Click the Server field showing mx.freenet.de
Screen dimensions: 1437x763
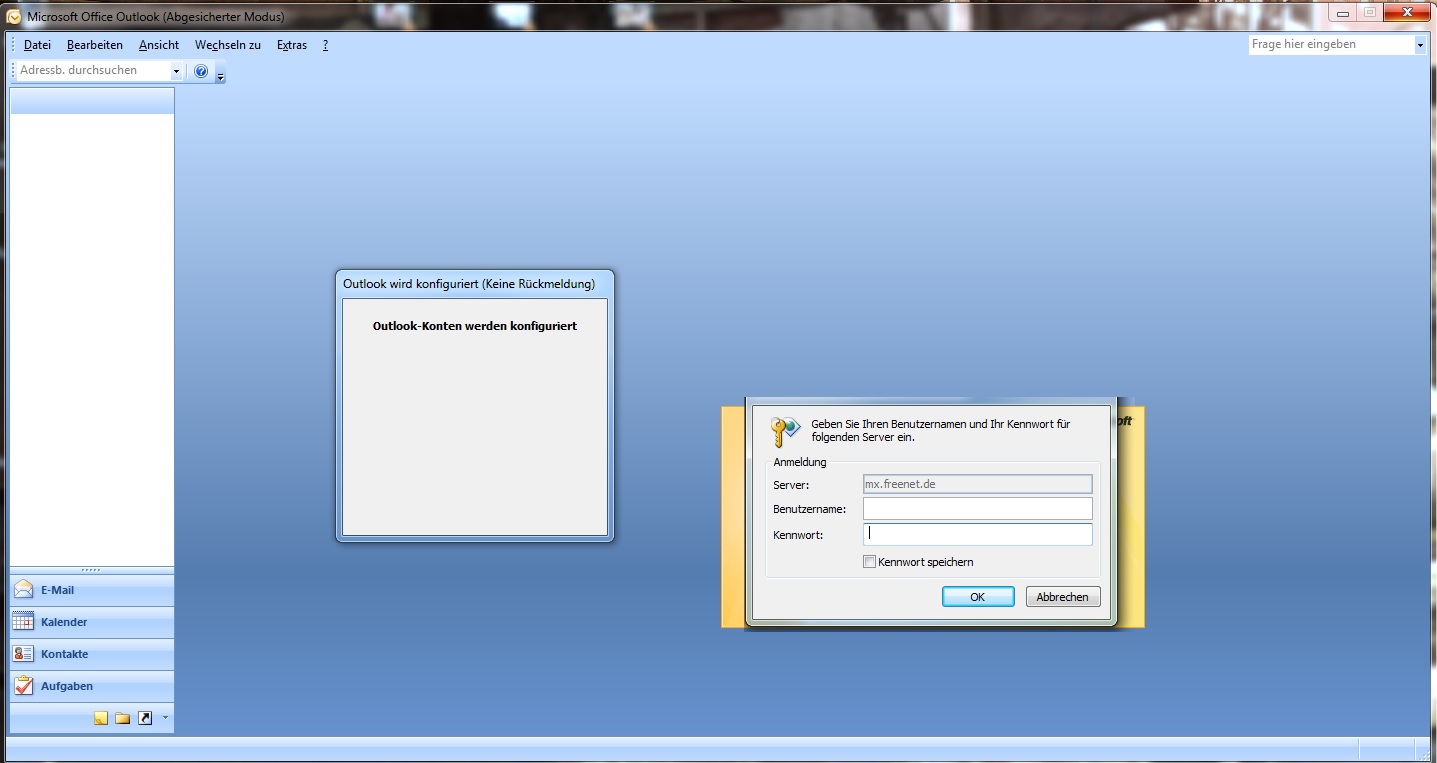(977, 484)
